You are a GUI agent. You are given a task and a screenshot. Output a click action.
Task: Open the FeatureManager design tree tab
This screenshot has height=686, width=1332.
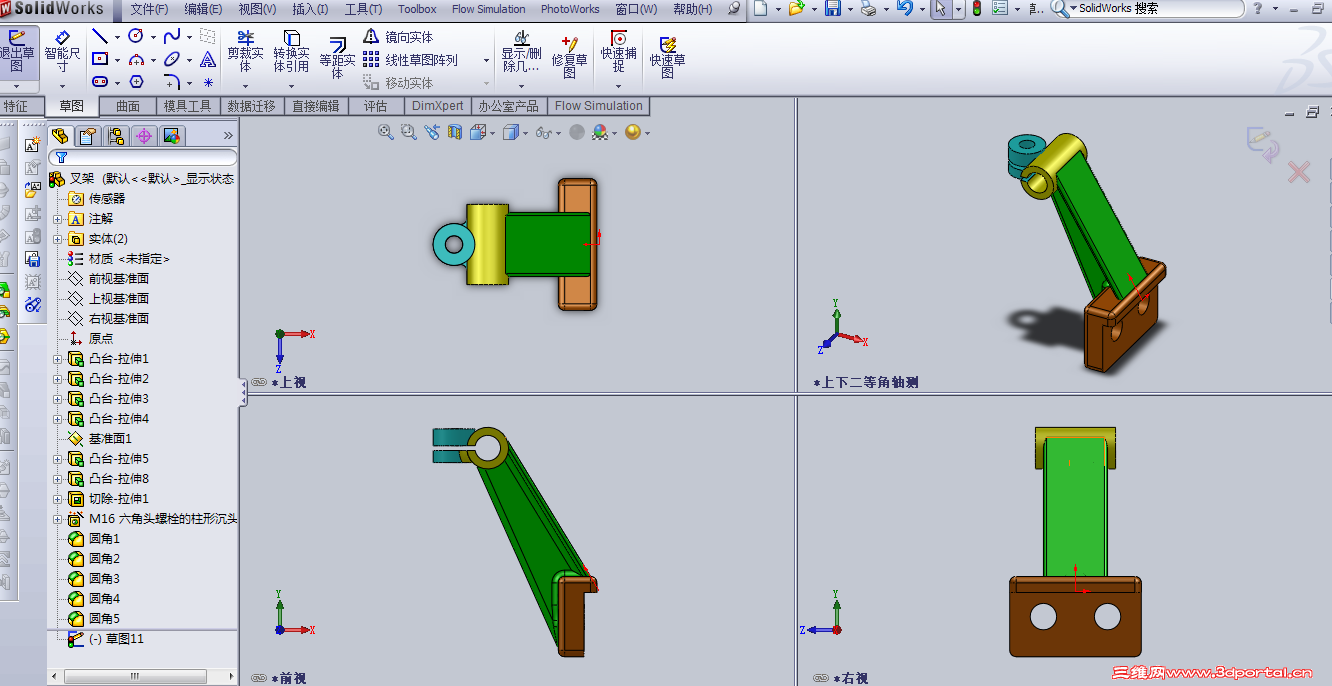point(60,136)
